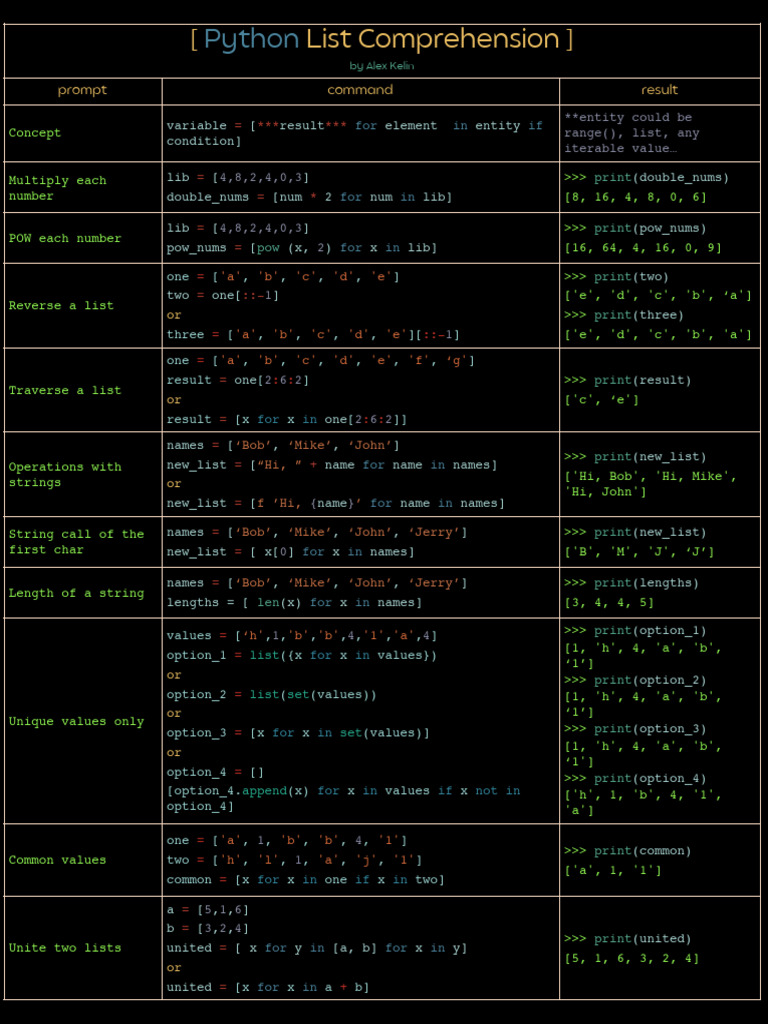The width and height of the screenshot is (768, 1024).
Task: Select the Reverse a list label
Action: [61, 306]
